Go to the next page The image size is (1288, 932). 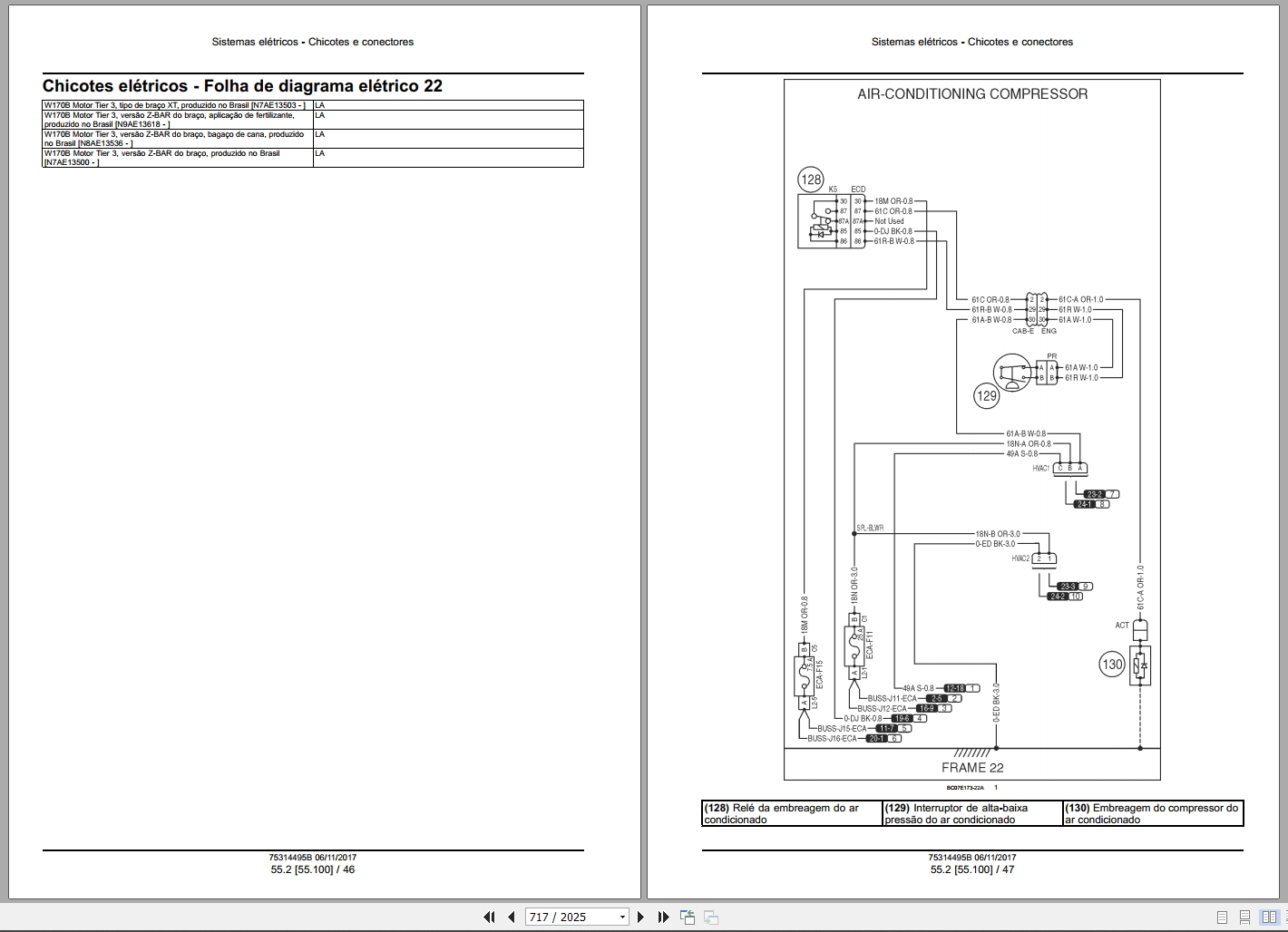(640, 917)
